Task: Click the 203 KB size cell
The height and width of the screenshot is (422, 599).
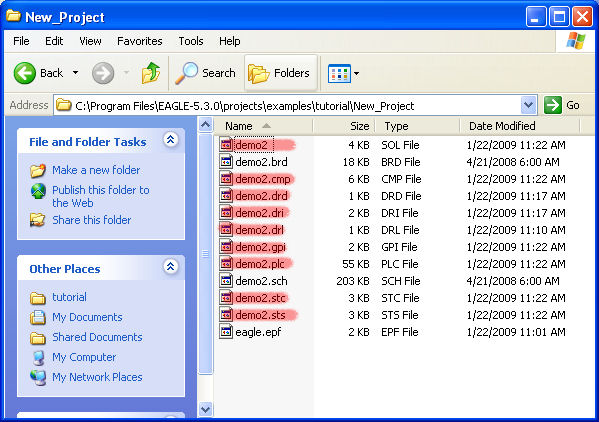Action: [x=353, y=281]
